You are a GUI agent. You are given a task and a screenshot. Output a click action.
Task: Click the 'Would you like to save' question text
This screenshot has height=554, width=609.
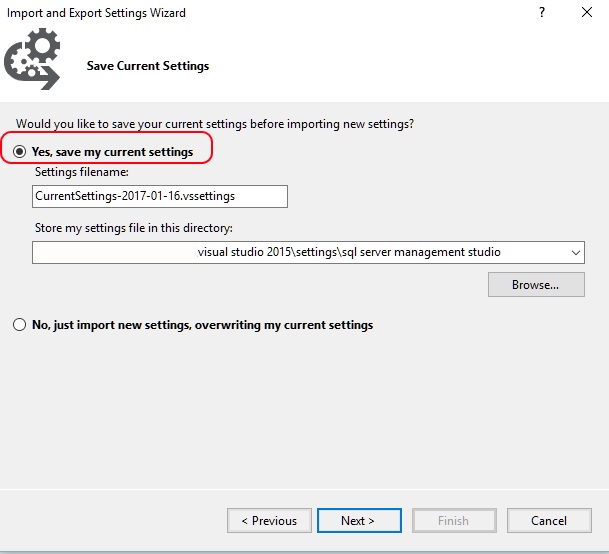click(x=214, y=124)
